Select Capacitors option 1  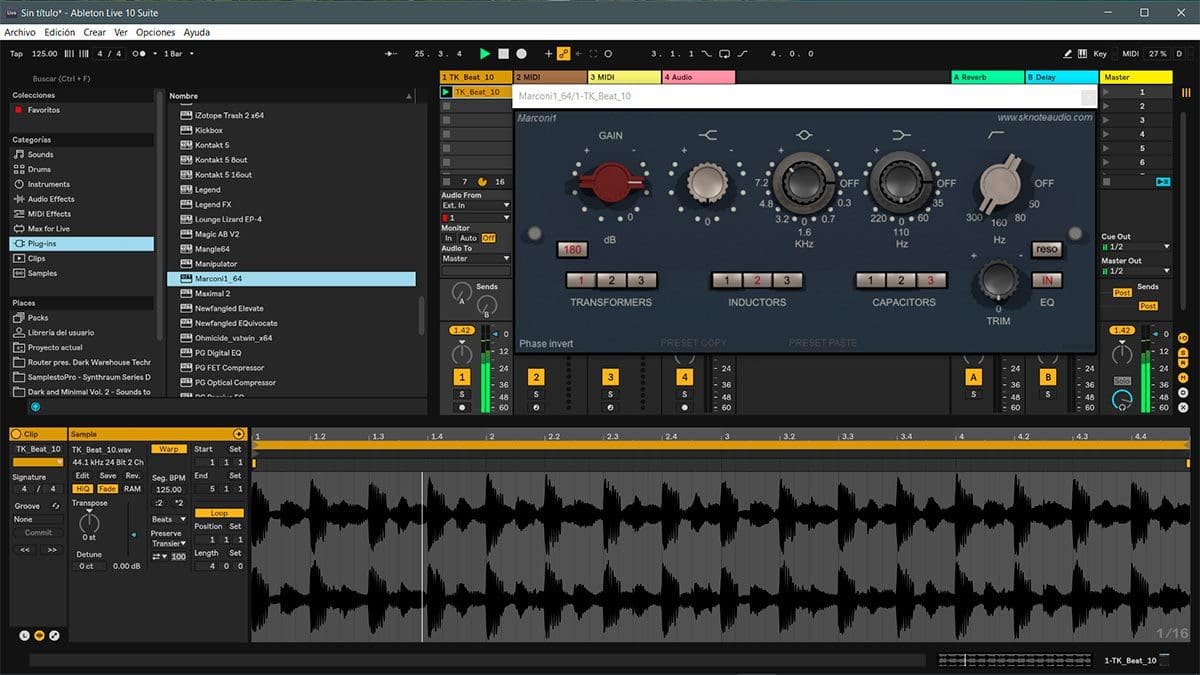click(871, 281)
